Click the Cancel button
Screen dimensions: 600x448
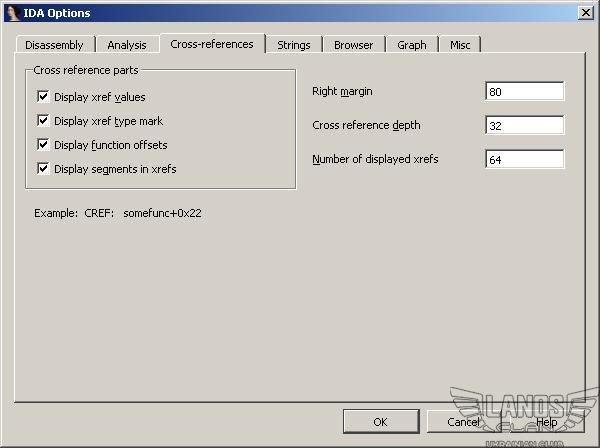[463, 422]
